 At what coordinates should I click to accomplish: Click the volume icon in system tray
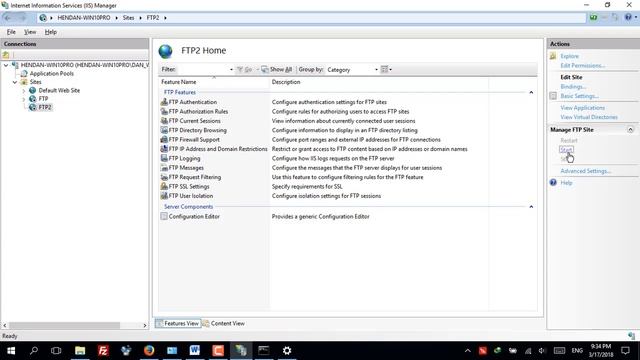tap(542, 351)
